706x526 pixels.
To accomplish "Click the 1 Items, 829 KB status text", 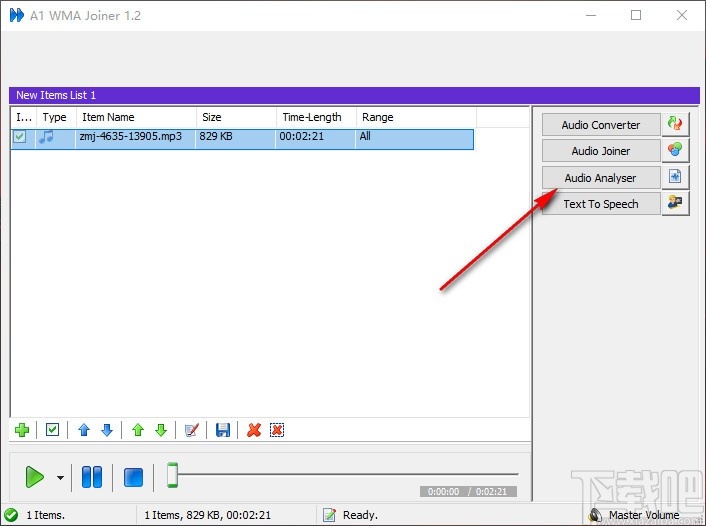I will click(208, 515).
